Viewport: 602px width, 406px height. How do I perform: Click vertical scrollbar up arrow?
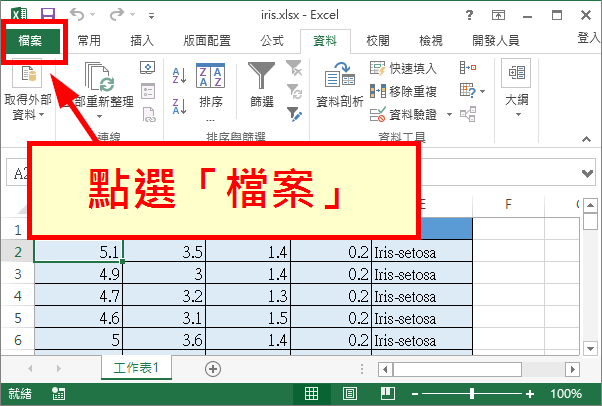(590, 206)
